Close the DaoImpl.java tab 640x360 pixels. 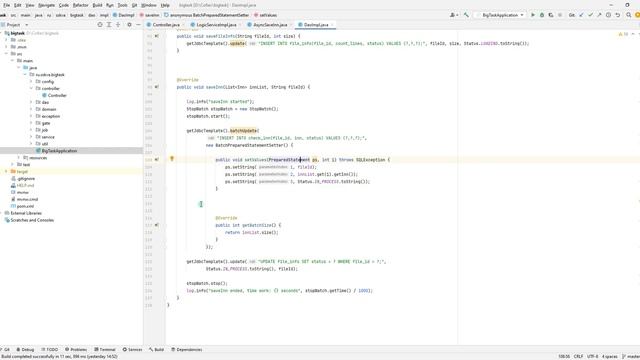pyautogui.click(x=332, y=25)
